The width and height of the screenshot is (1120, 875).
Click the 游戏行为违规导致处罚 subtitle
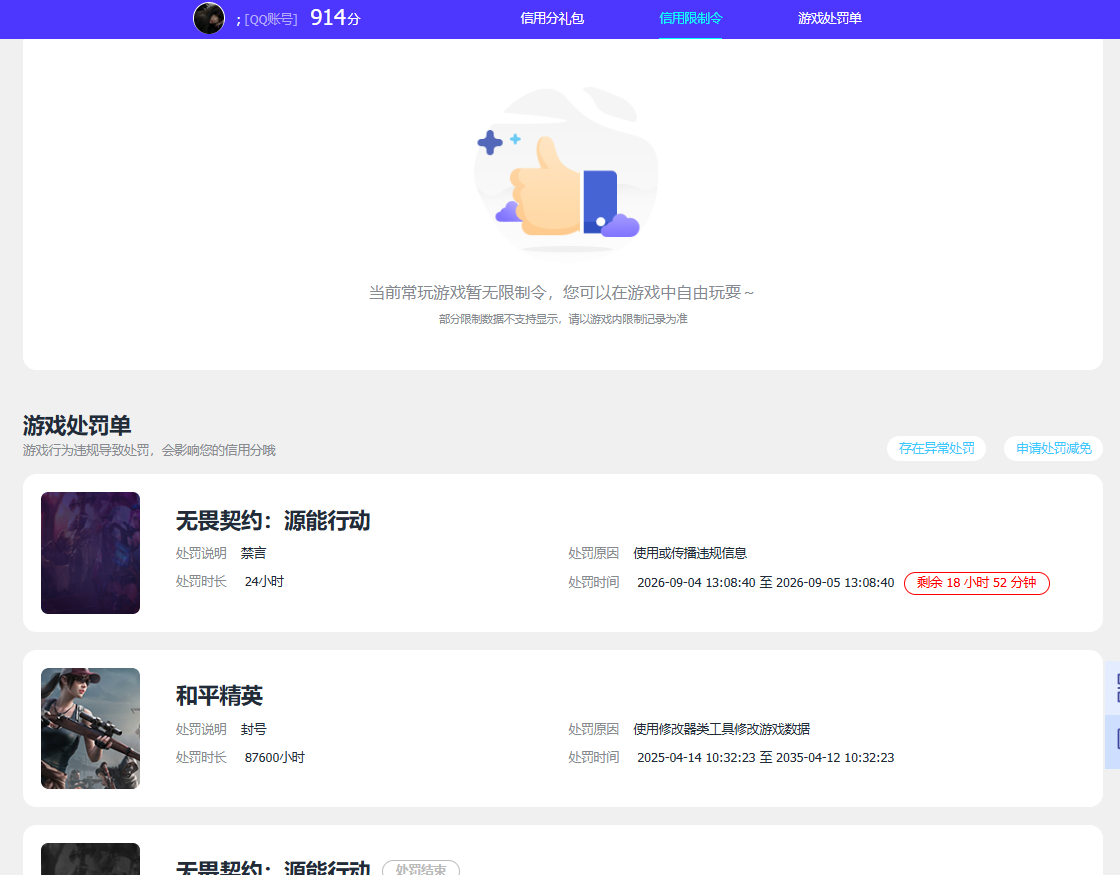(149, 450)
